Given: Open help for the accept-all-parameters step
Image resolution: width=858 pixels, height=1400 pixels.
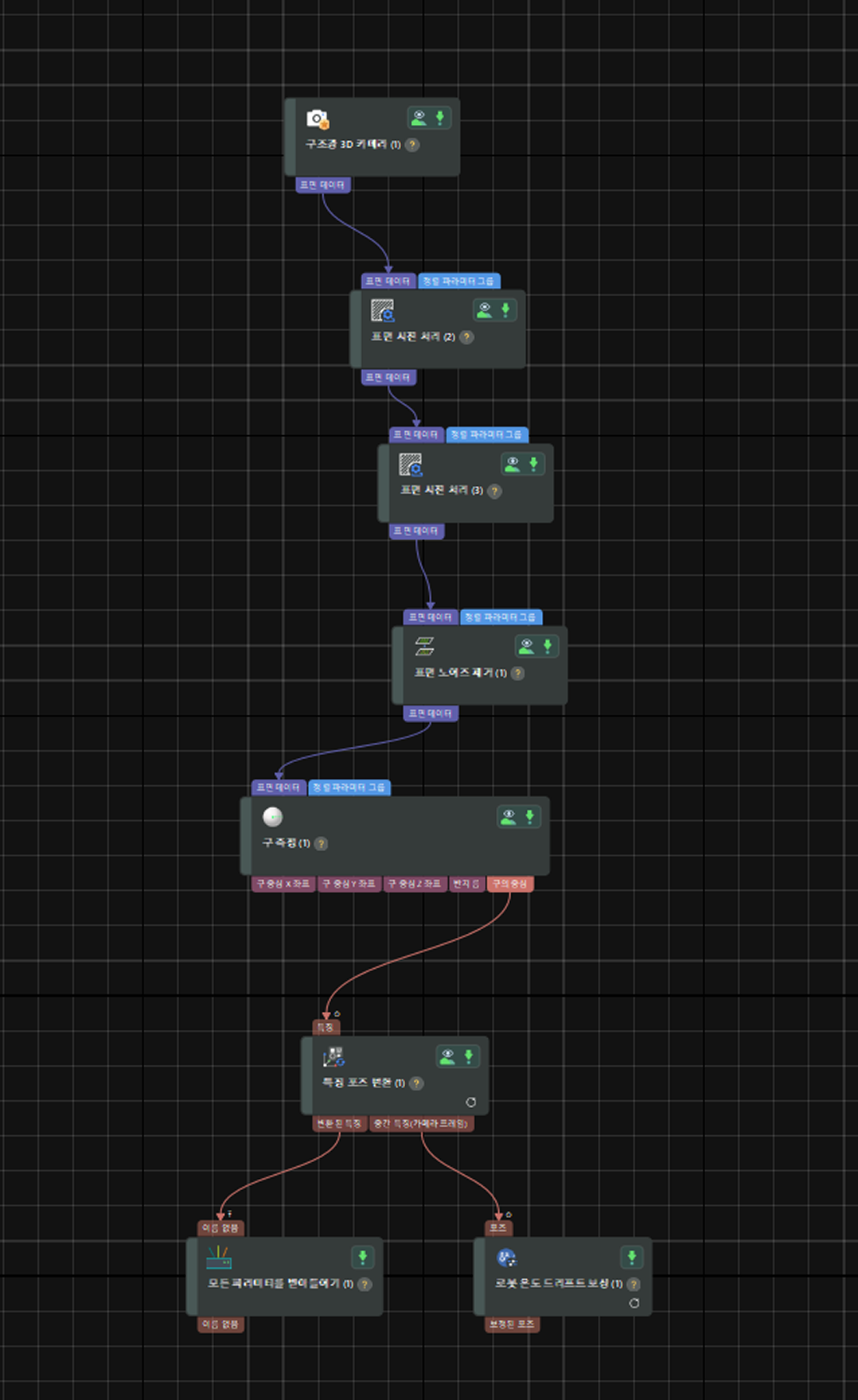Looking at the screenshot, I should tap(365, 1284).
